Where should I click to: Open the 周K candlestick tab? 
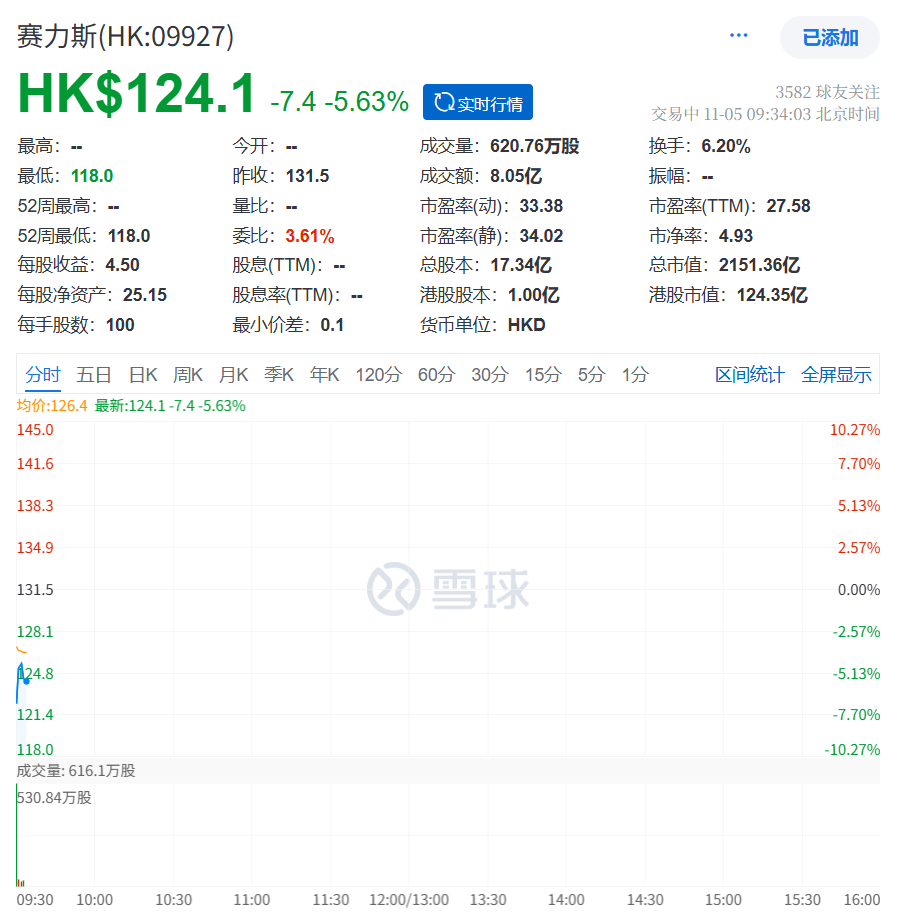tap(188, 375)
